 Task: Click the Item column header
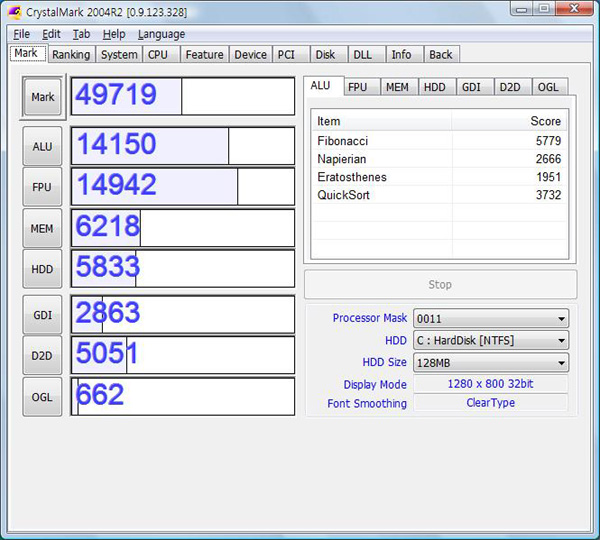[382, 121]
